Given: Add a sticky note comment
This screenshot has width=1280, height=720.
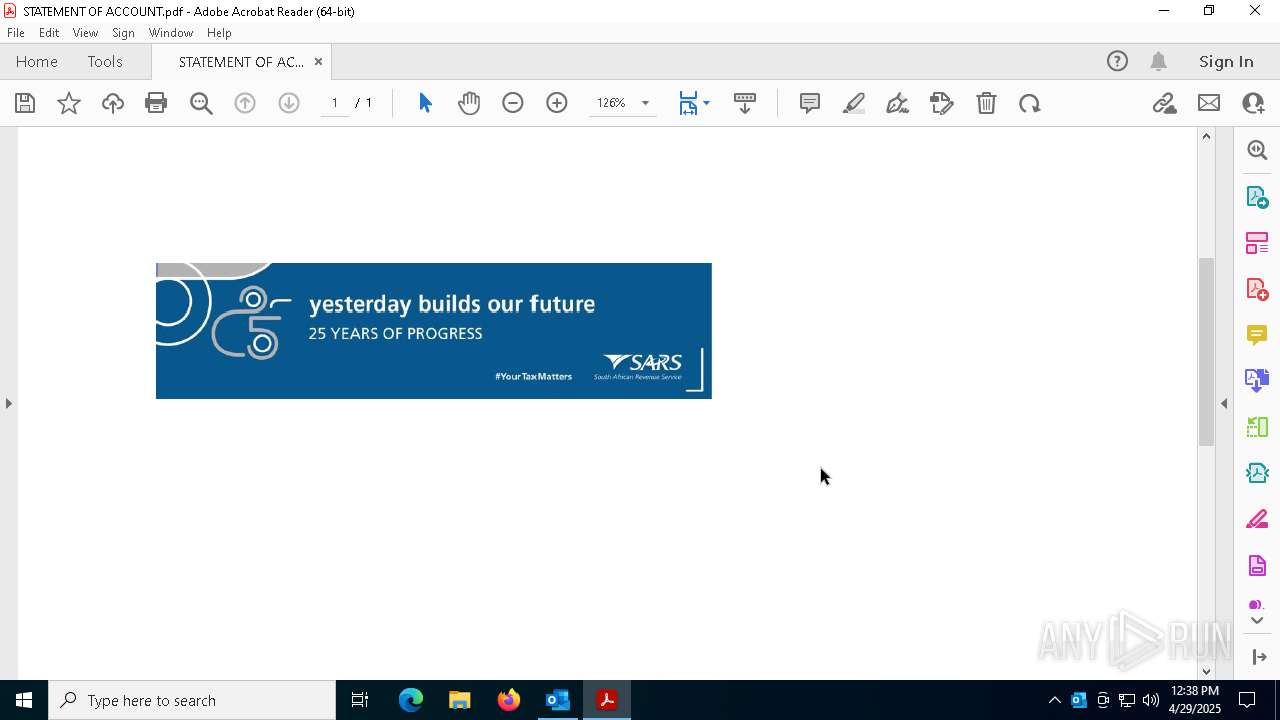Looking at the screenshot, I should click(810, 103).
